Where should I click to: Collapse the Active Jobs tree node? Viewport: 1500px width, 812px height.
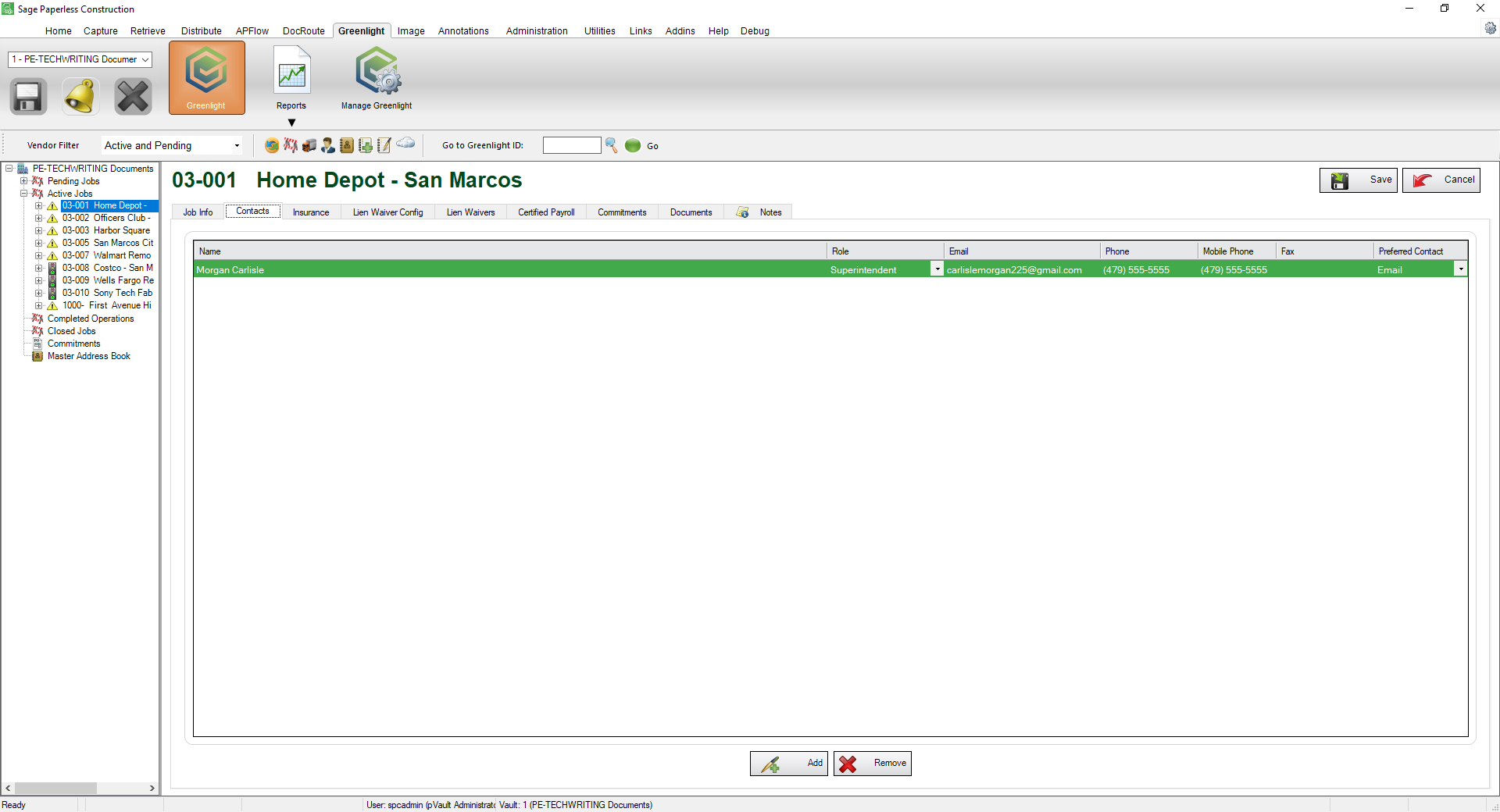pos(23,194)
